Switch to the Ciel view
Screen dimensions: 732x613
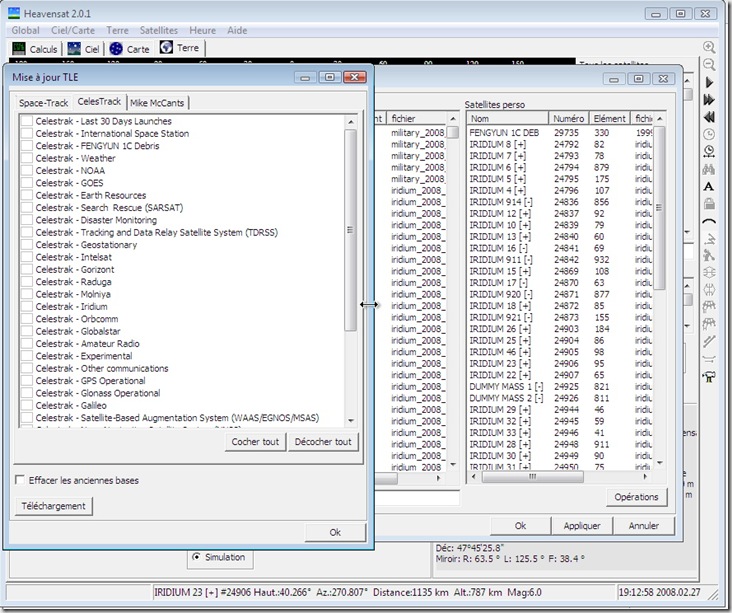[x=84, y=49]
